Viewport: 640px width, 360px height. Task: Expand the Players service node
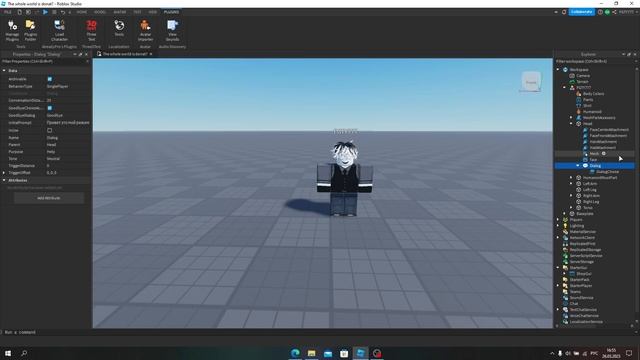point(558,220)
